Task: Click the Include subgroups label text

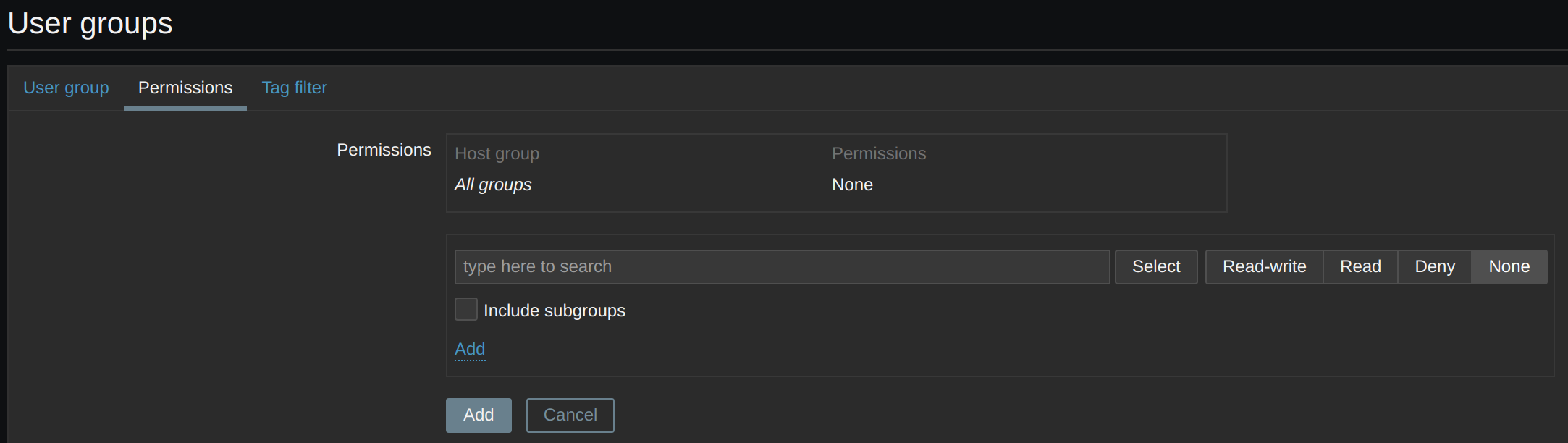Action: pyautogui.click(x=554, y=311)
